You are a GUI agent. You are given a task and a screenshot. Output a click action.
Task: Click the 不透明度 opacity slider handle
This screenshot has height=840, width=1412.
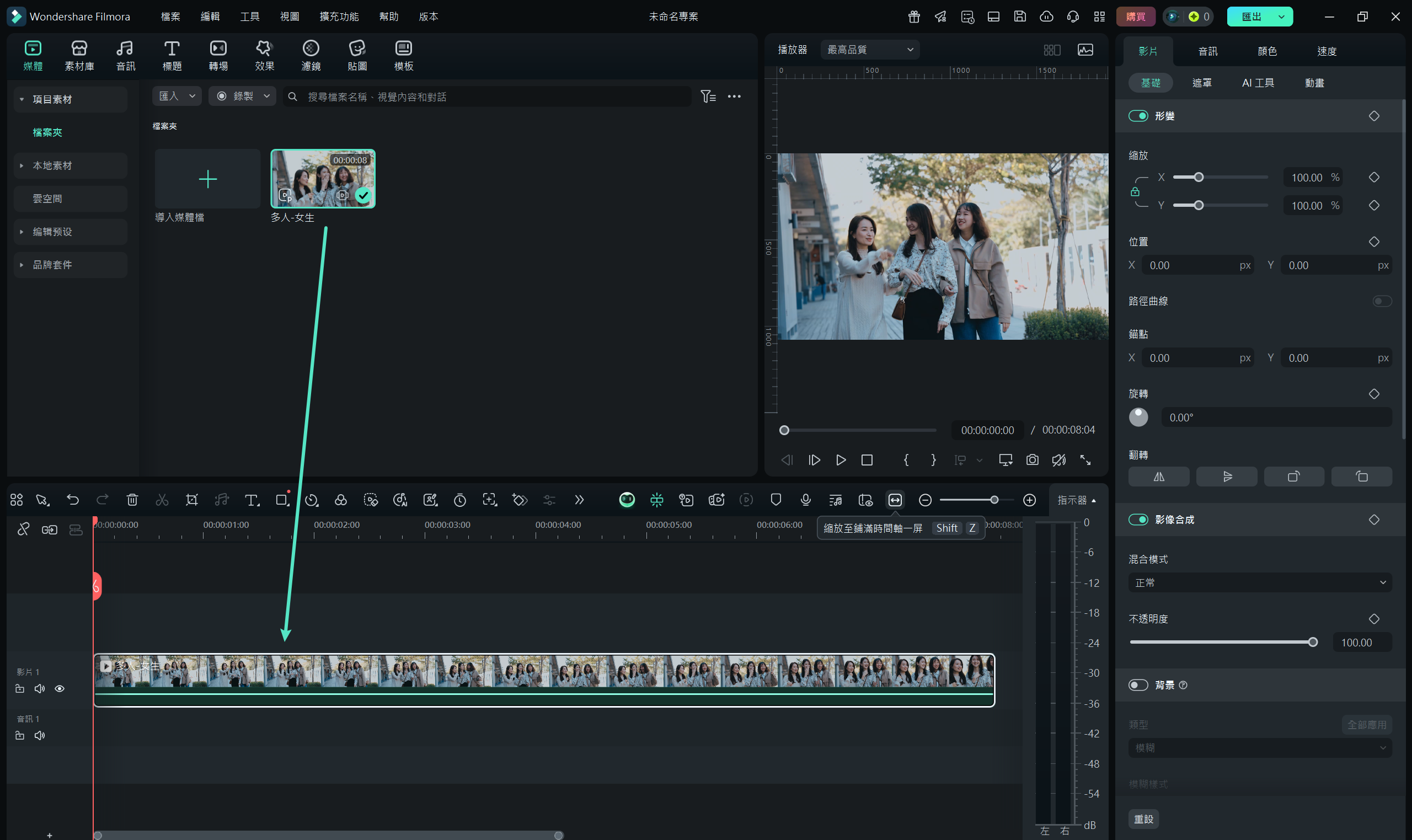click(x=1313, y=643)
